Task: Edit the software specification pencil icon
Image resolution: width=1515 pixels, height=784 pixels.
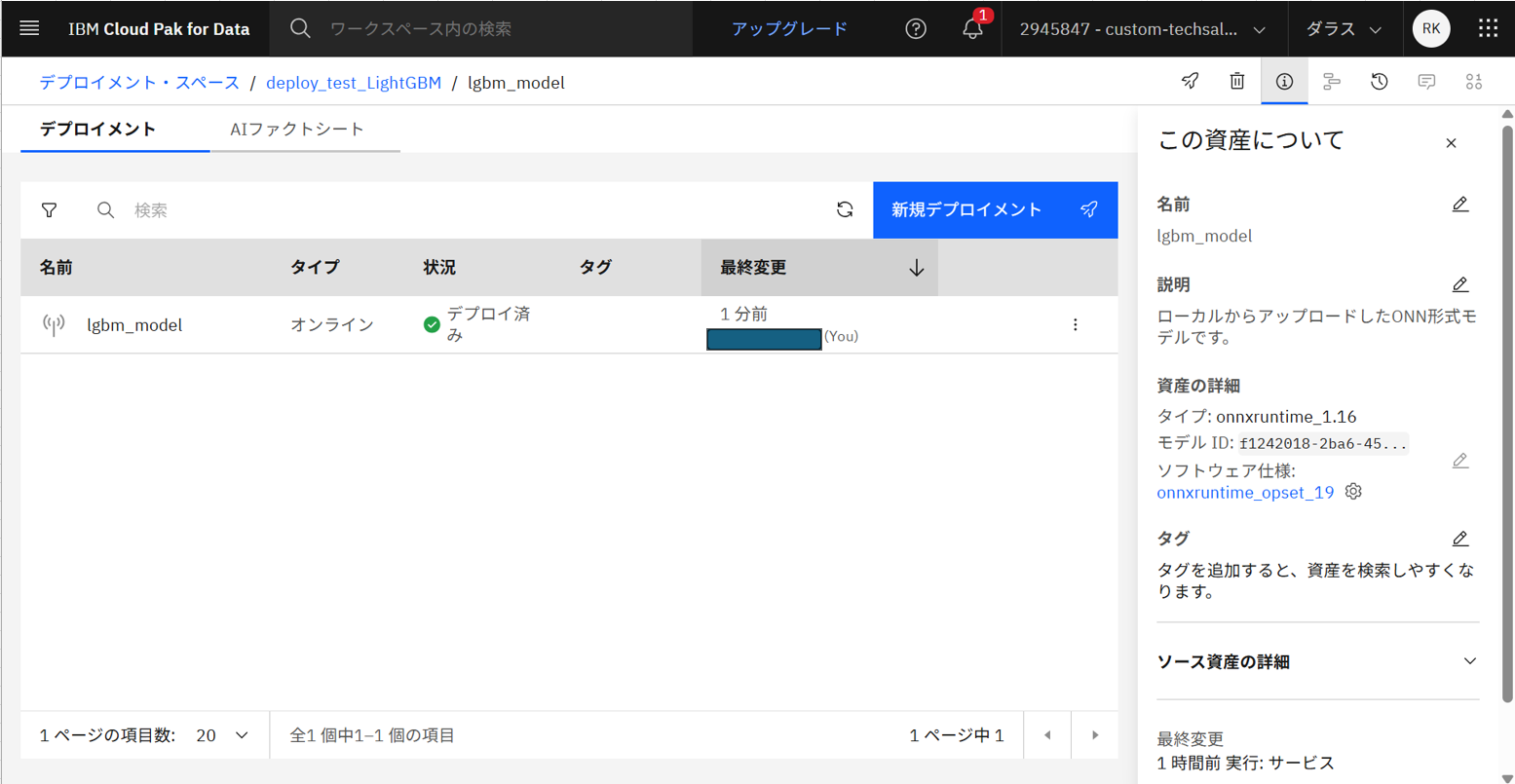Action: [1459, 461]
